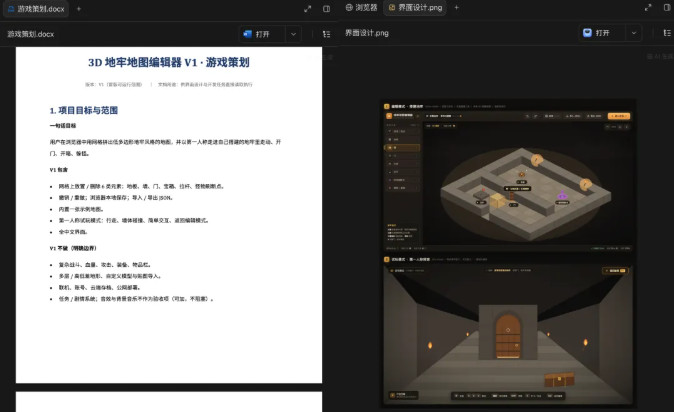Add a new tab beside 游戏策划.docx
The height and width of the screenshot is (412, 674).
(79, 9)
